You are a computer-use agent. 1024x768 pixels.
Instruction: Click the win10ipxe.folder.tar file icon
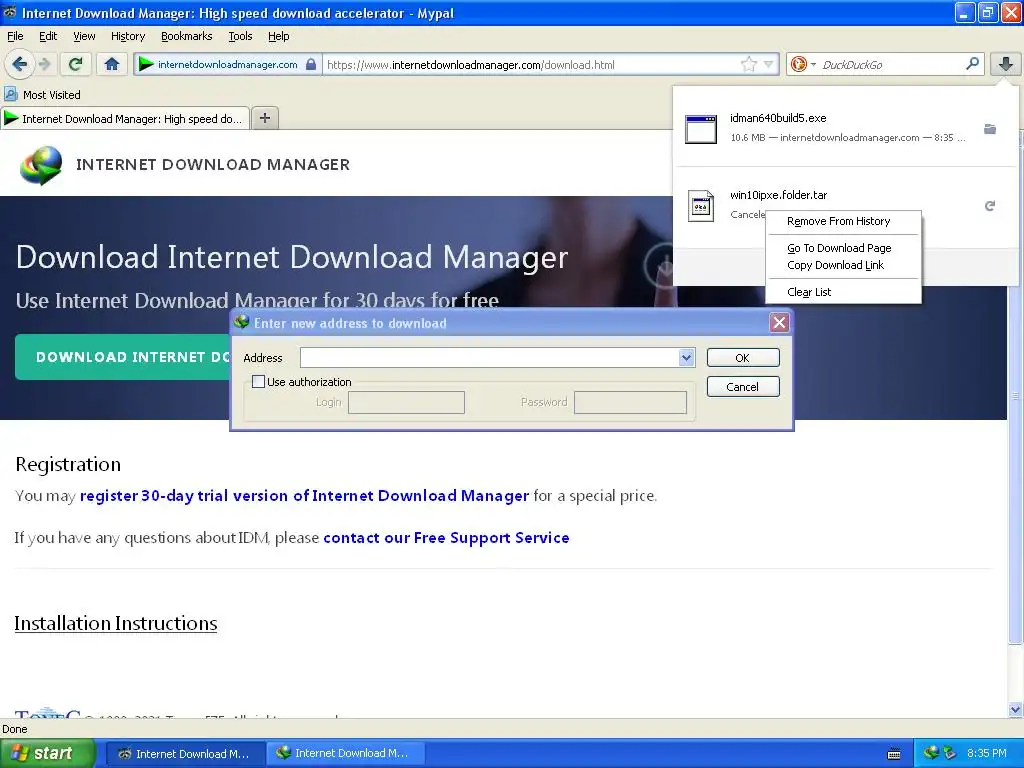pos(701,206)
